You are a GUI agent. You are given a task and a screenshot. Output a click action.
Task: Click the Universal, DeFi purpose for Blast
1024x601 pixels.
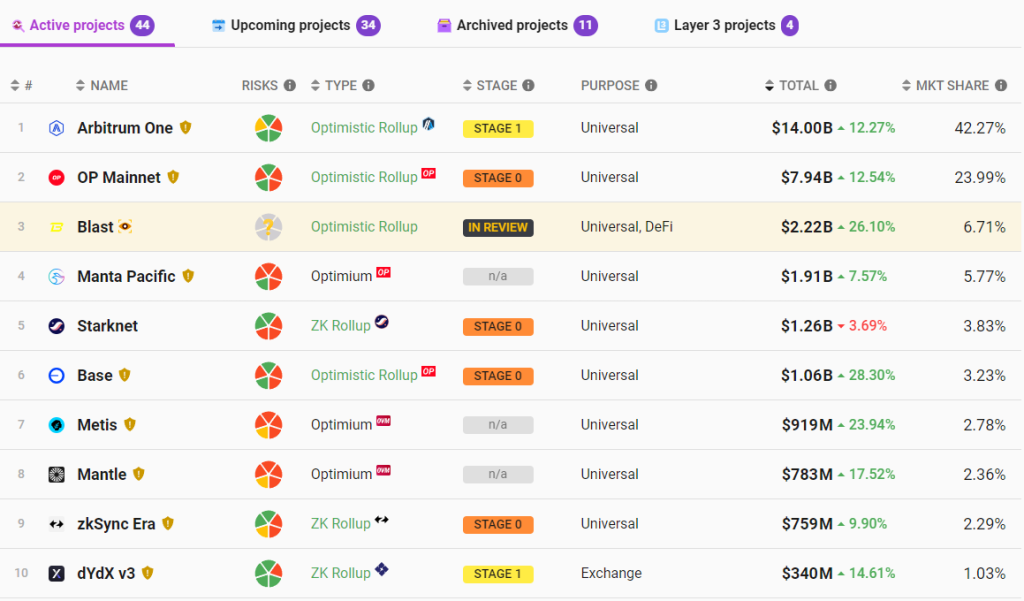(627, 227)
